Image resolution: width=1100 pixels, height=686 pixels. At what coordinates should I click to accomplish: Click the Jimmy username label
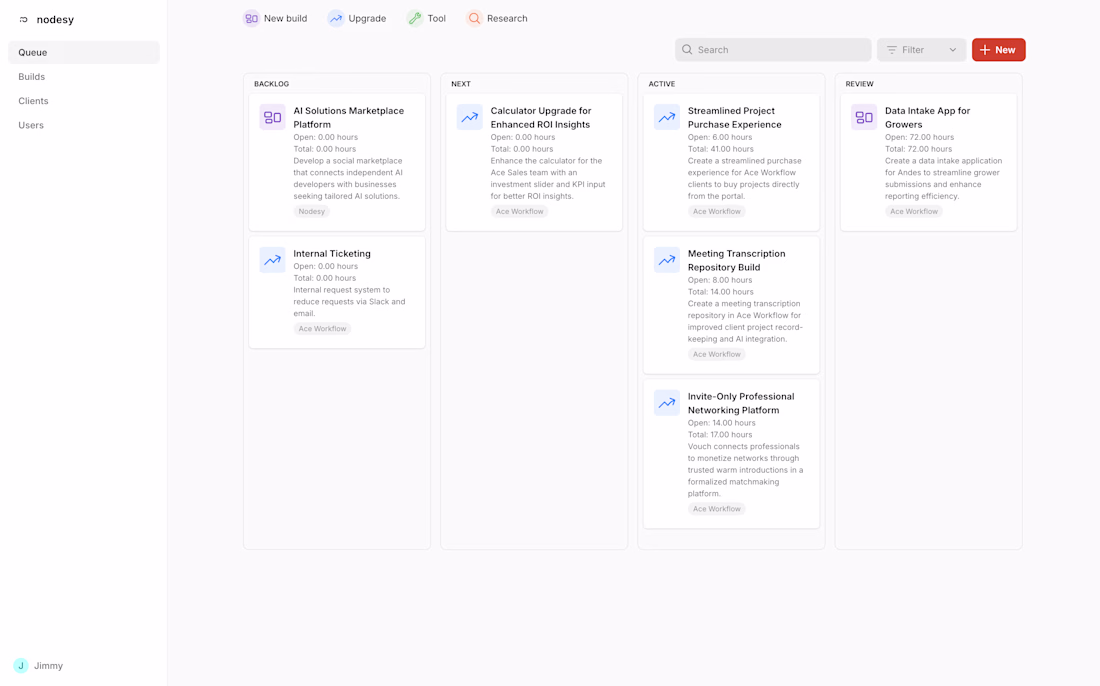(x=48, y=666)
